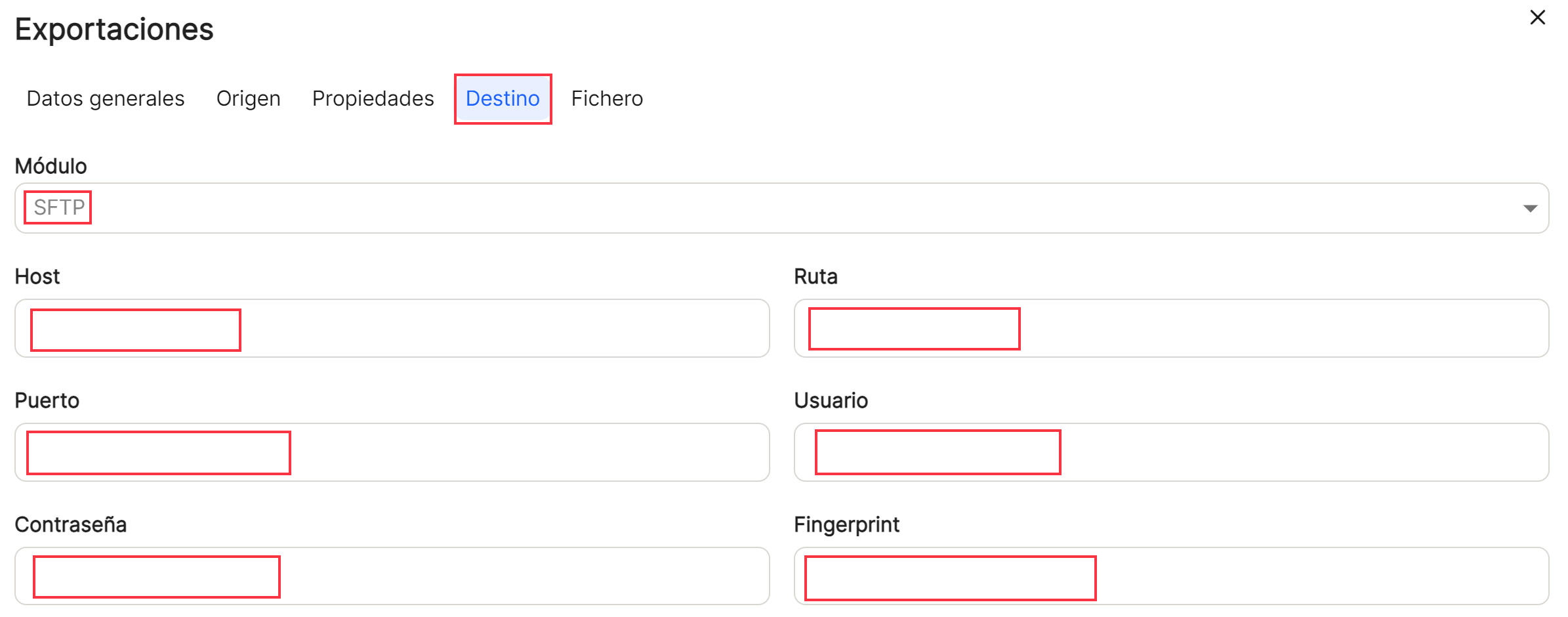Viewport: 1568px width, 617px height.
Task: Focus the Host input field
Action: click(x=392, y=328)
